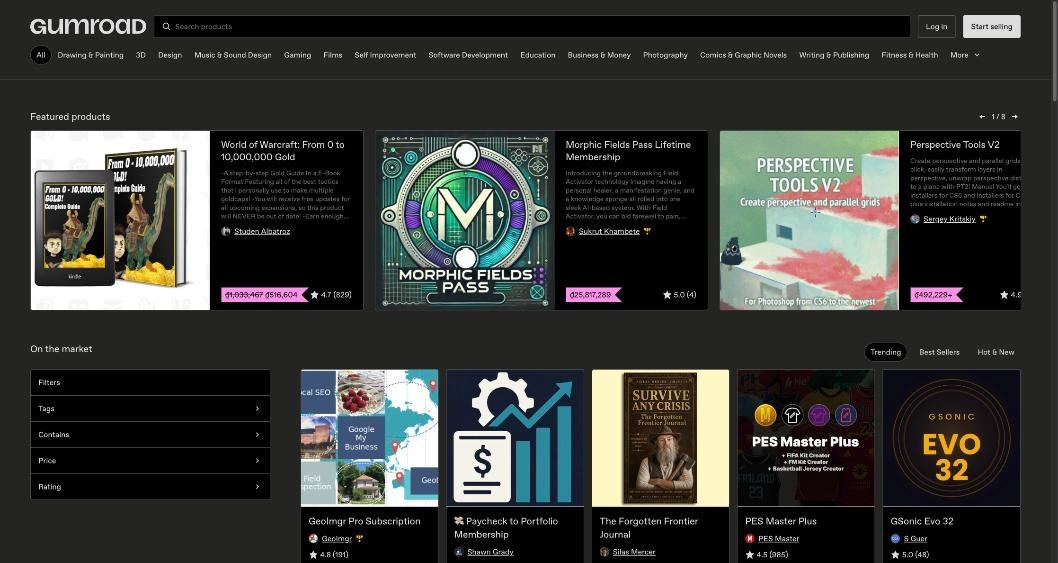This screenshot has height=563, width=1058.
Task: Switch to Hot & New tab
Action: [x=996, y=352]
